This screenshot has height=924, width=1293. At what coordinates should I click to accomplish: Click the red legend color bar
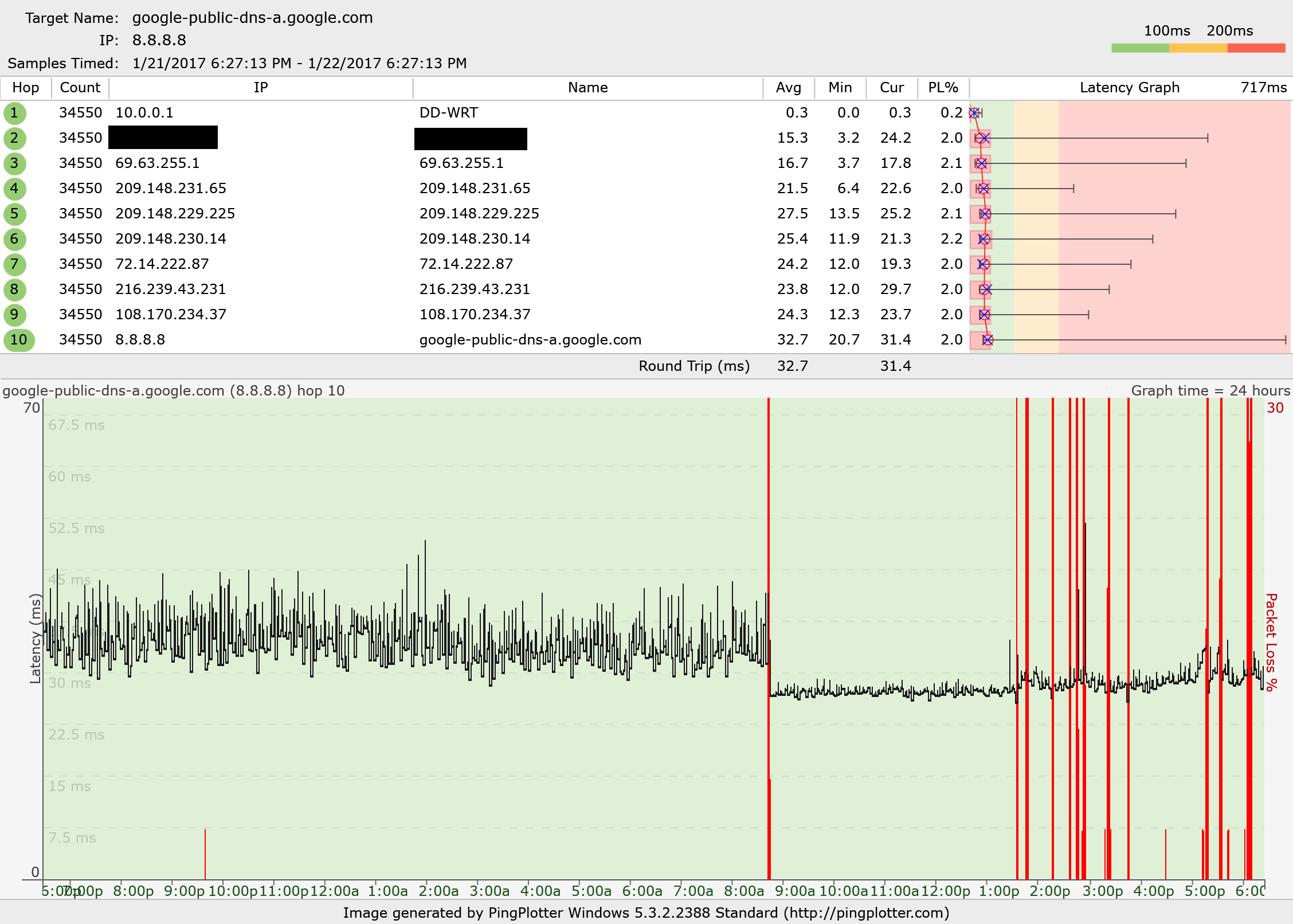coord(1256,48)
